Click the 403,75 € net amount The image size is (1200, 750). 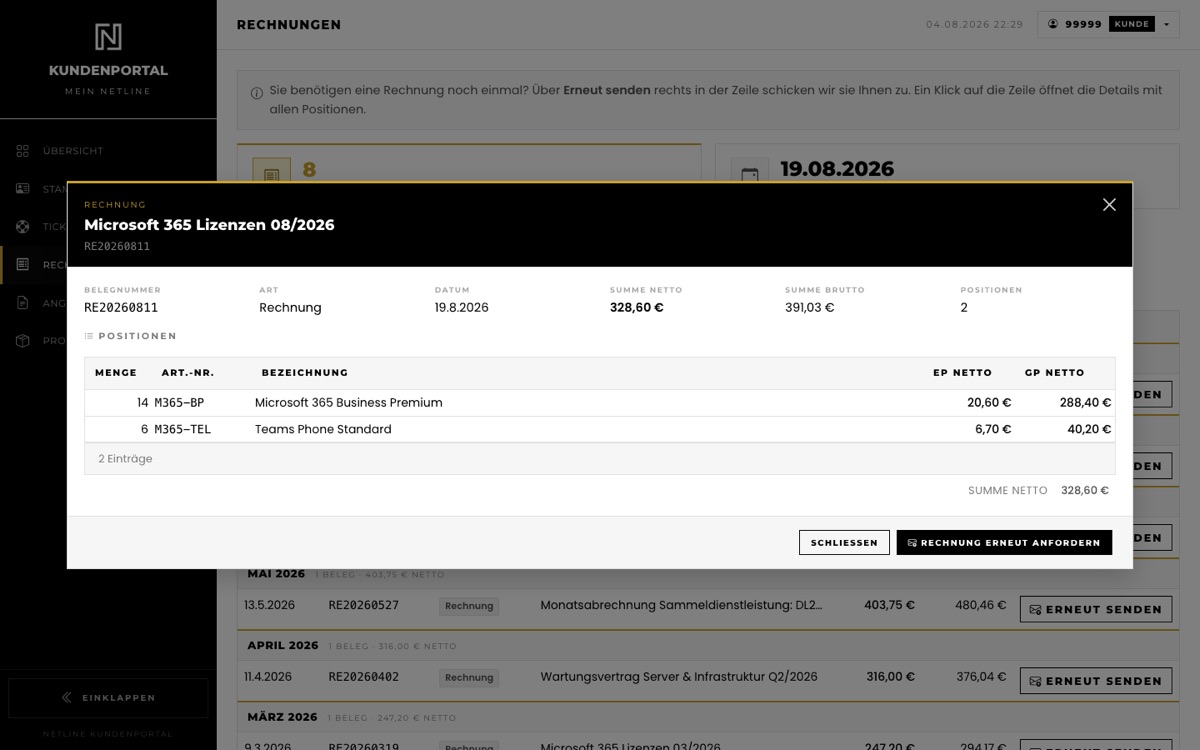(890, 605)
